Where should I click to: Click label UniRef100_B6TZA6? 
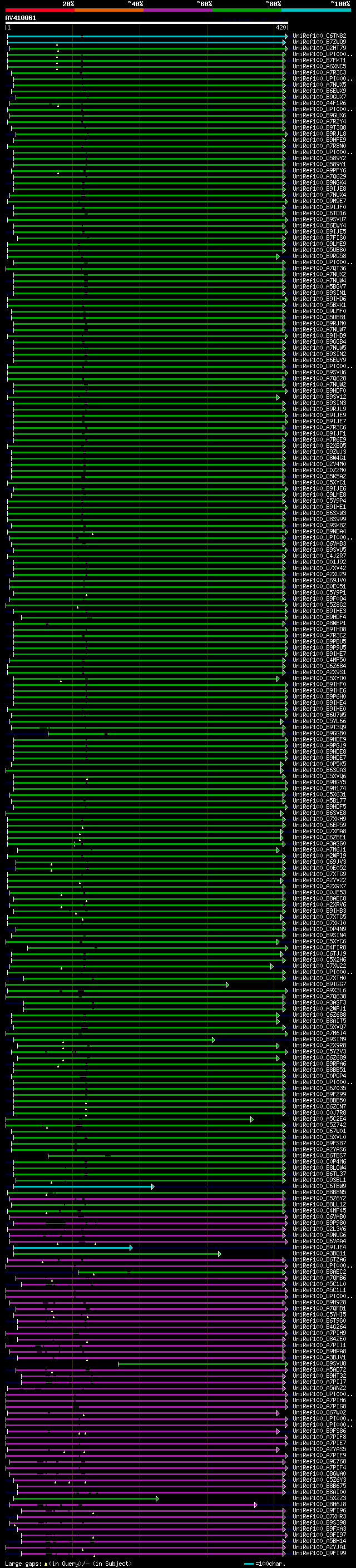[x=319, y=1259]
